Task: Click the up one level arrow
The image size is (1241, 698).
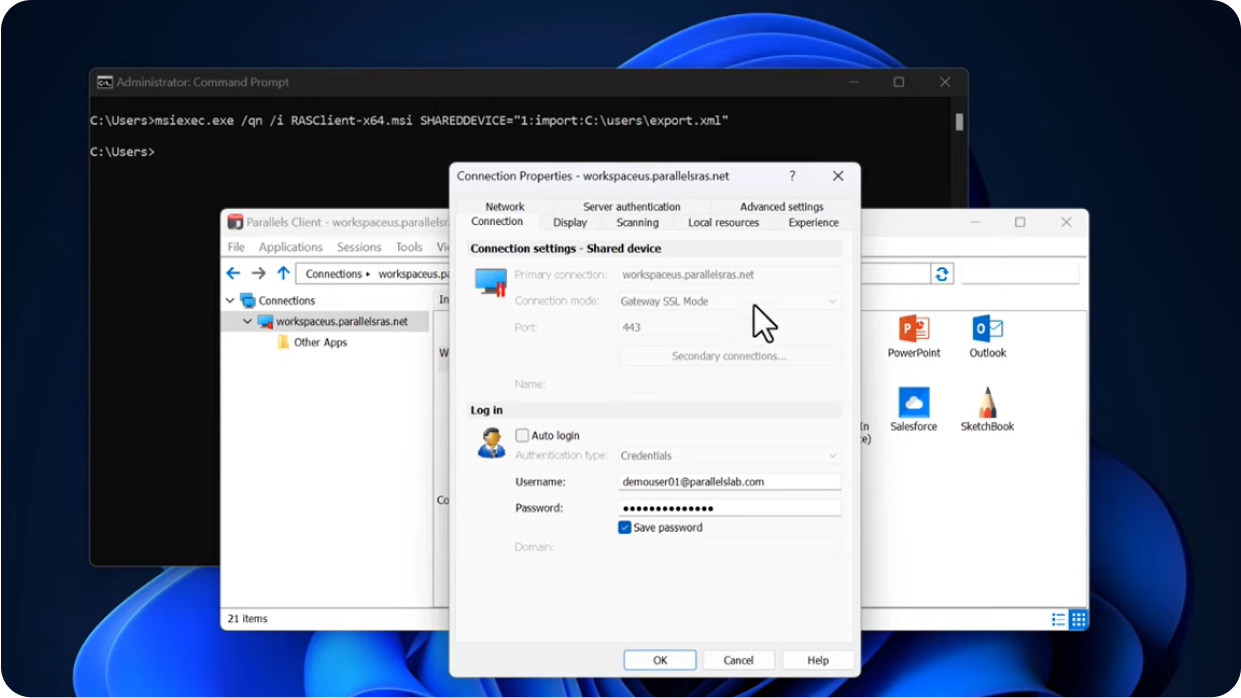Action: (x=283, y=274)
